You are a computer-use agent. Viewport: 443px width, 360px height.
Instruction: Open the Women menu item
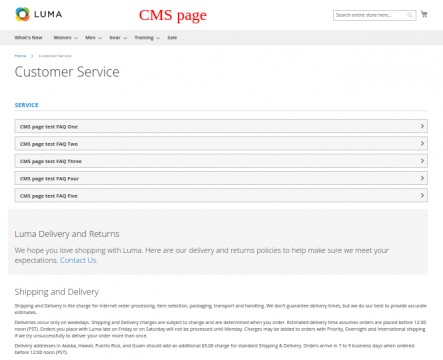click(x=62, y=38)
